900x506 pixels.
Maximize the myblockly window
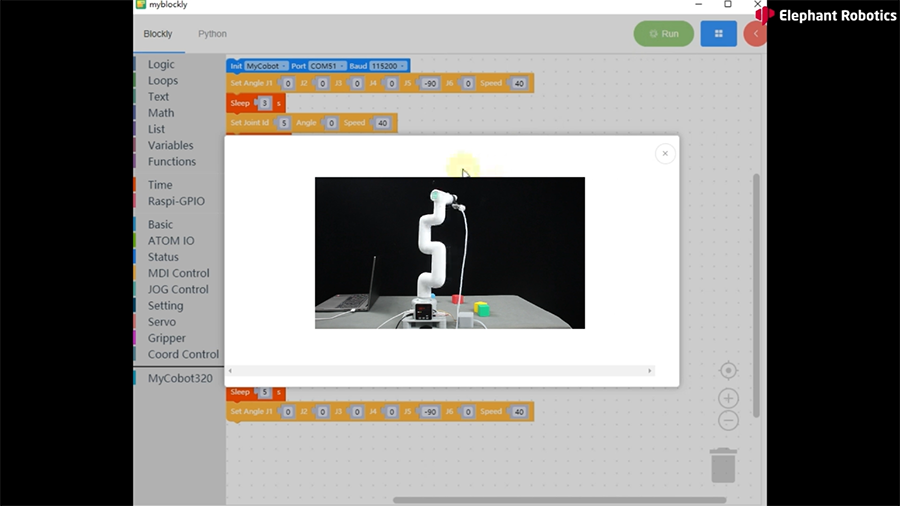[x=728, y=5]
